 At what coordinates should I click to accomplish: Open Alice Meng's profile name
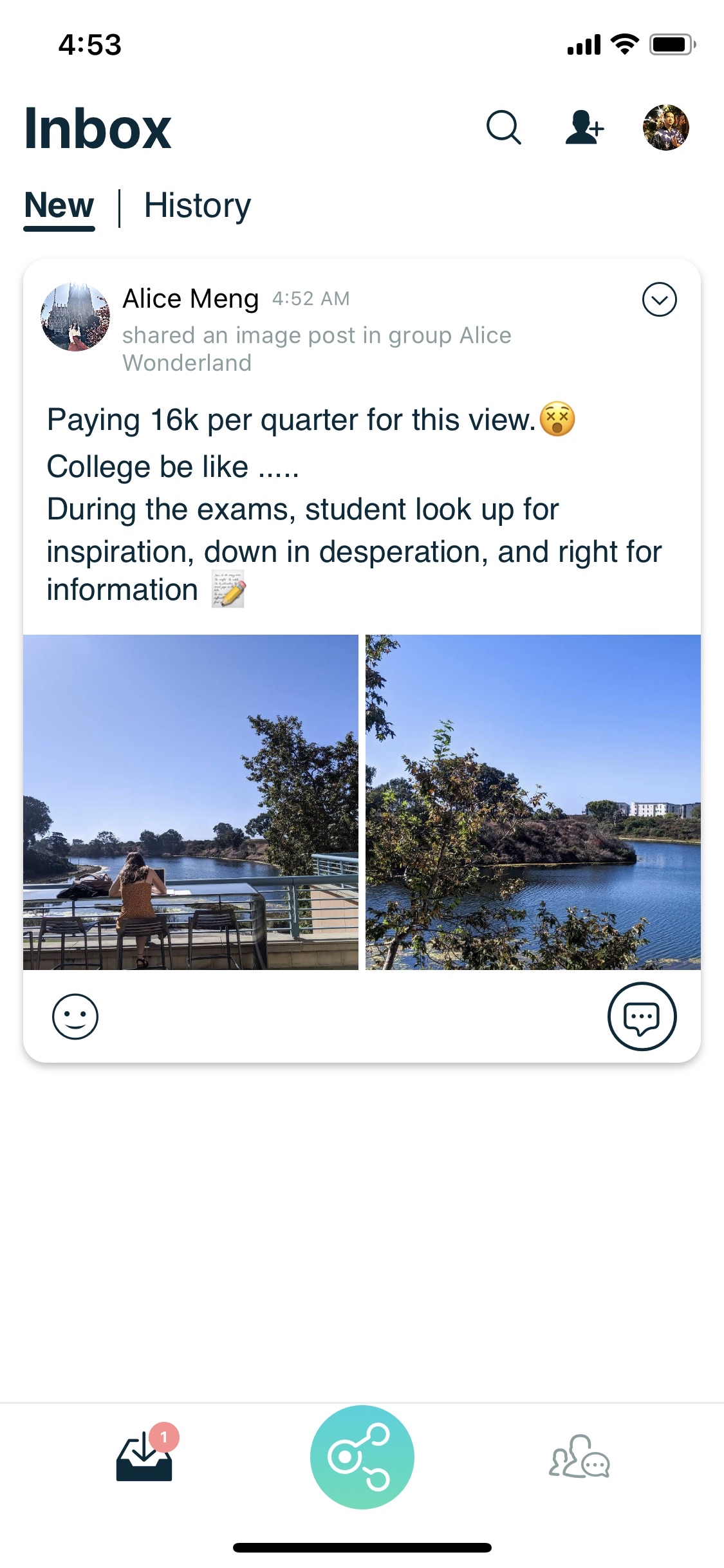190,299
